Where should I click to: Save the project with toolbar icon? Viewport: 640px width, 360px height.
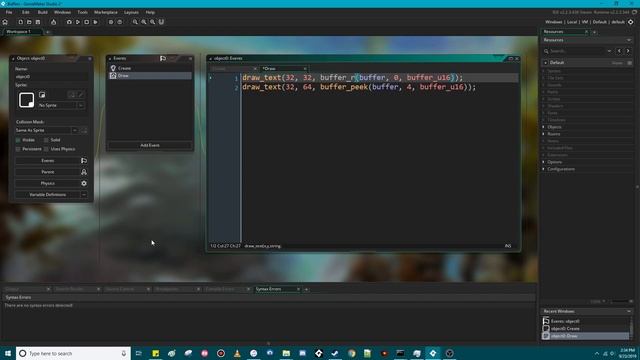[38, 22]
